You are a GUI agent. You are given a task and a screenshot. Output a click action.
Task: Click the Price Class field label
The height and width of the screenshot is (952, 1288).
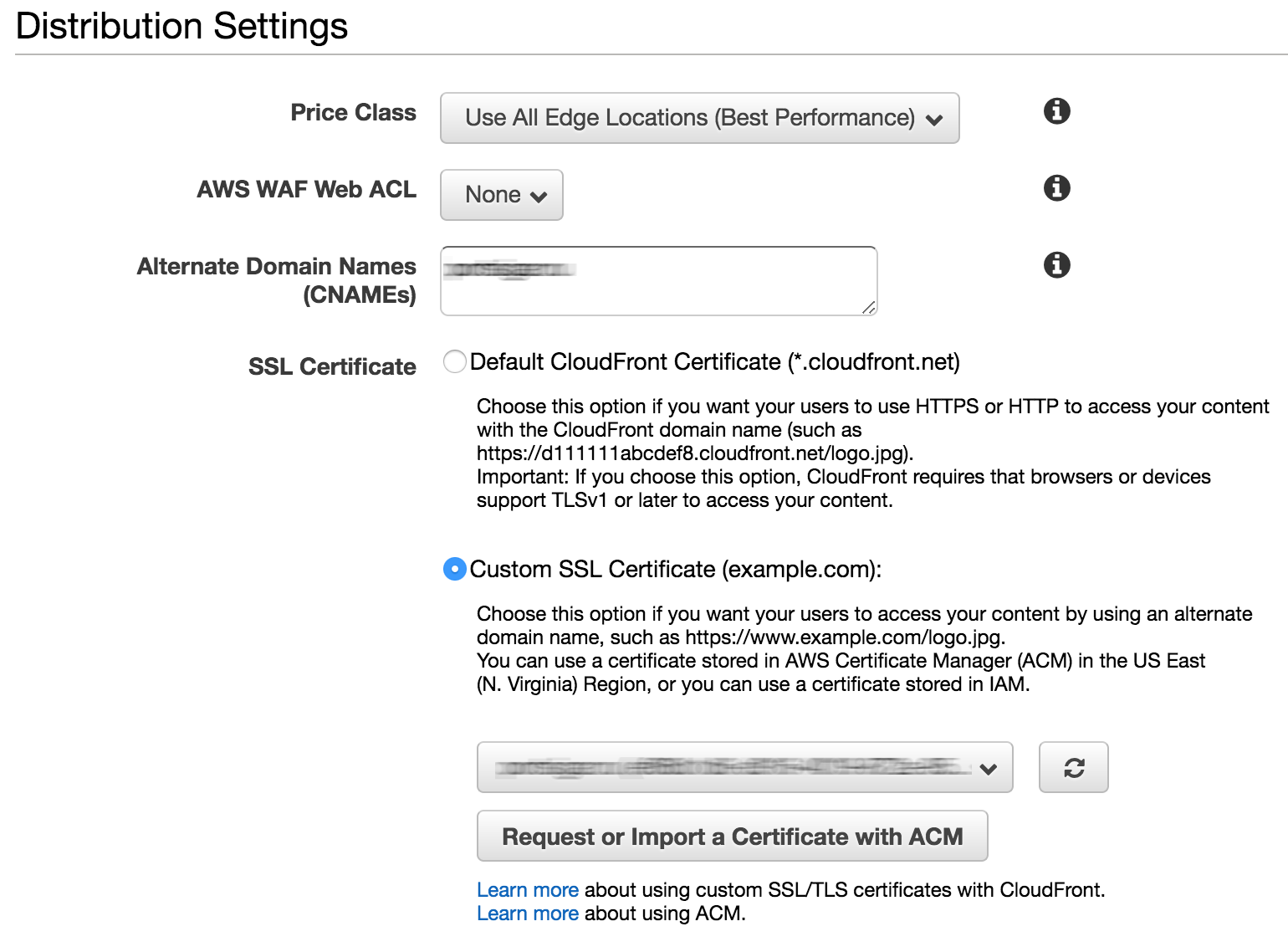tap(353, 112)
